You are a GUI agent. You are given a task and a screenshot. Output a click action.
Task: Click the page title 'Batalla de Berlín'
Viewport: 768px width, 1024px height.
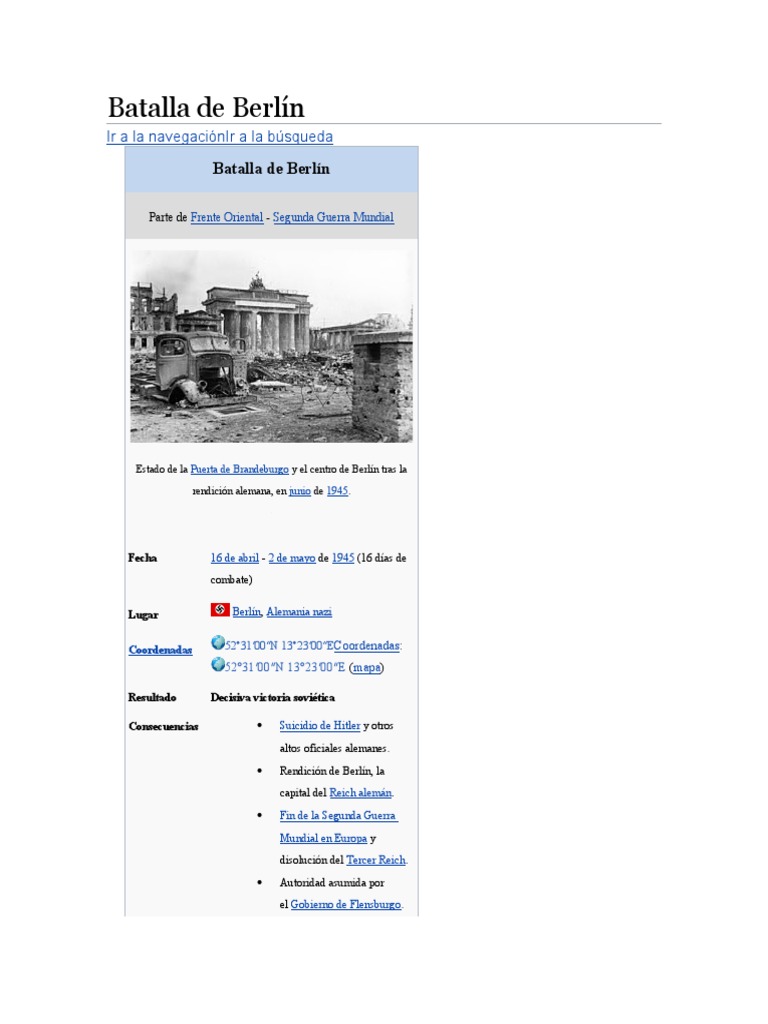pos(206,107)
